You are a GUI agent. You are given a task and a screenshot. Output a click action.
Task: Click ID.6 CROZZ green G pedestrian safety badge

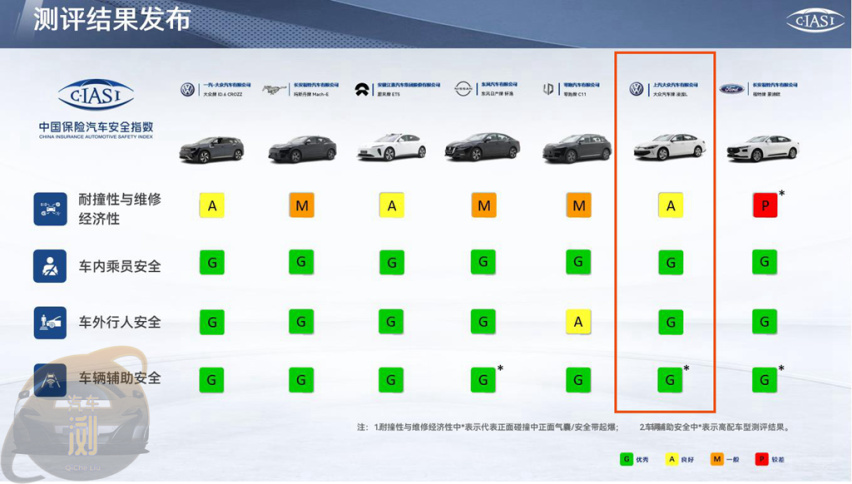(212, 322)
